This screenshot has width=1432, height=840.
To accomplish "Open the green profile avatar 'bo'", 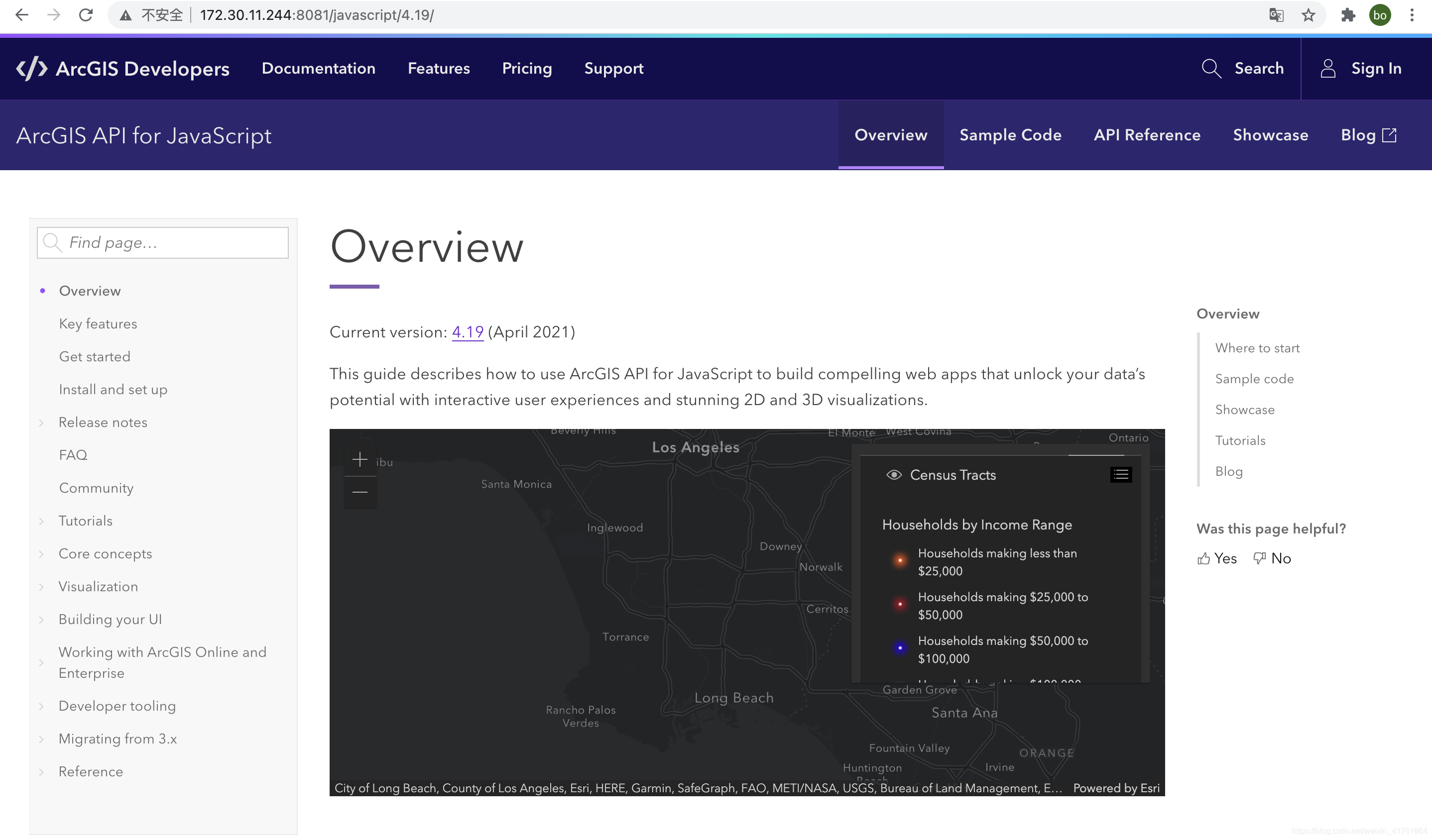I will pos(1380,15).
